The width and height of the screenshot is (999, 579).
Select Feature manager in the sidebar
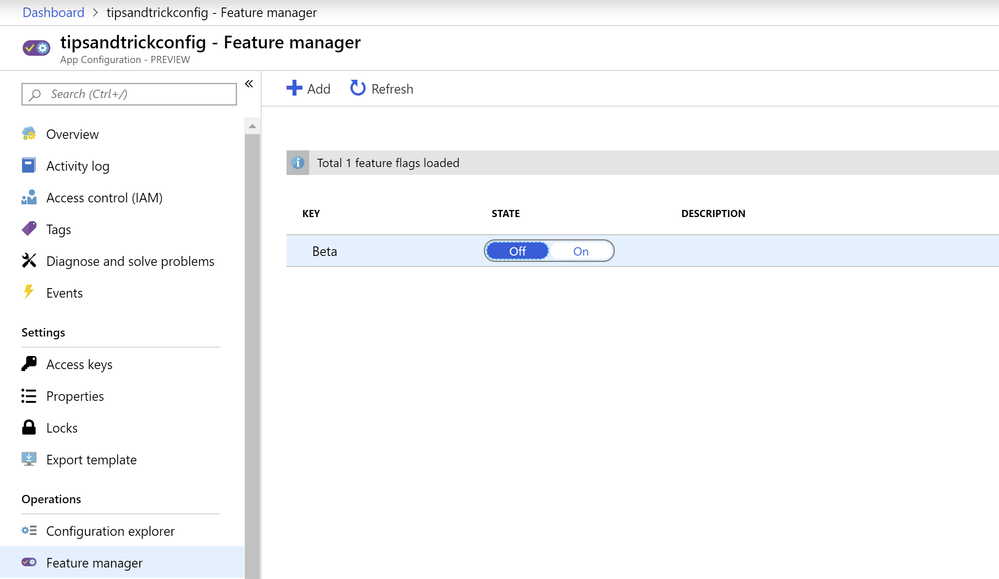(94, 563)
